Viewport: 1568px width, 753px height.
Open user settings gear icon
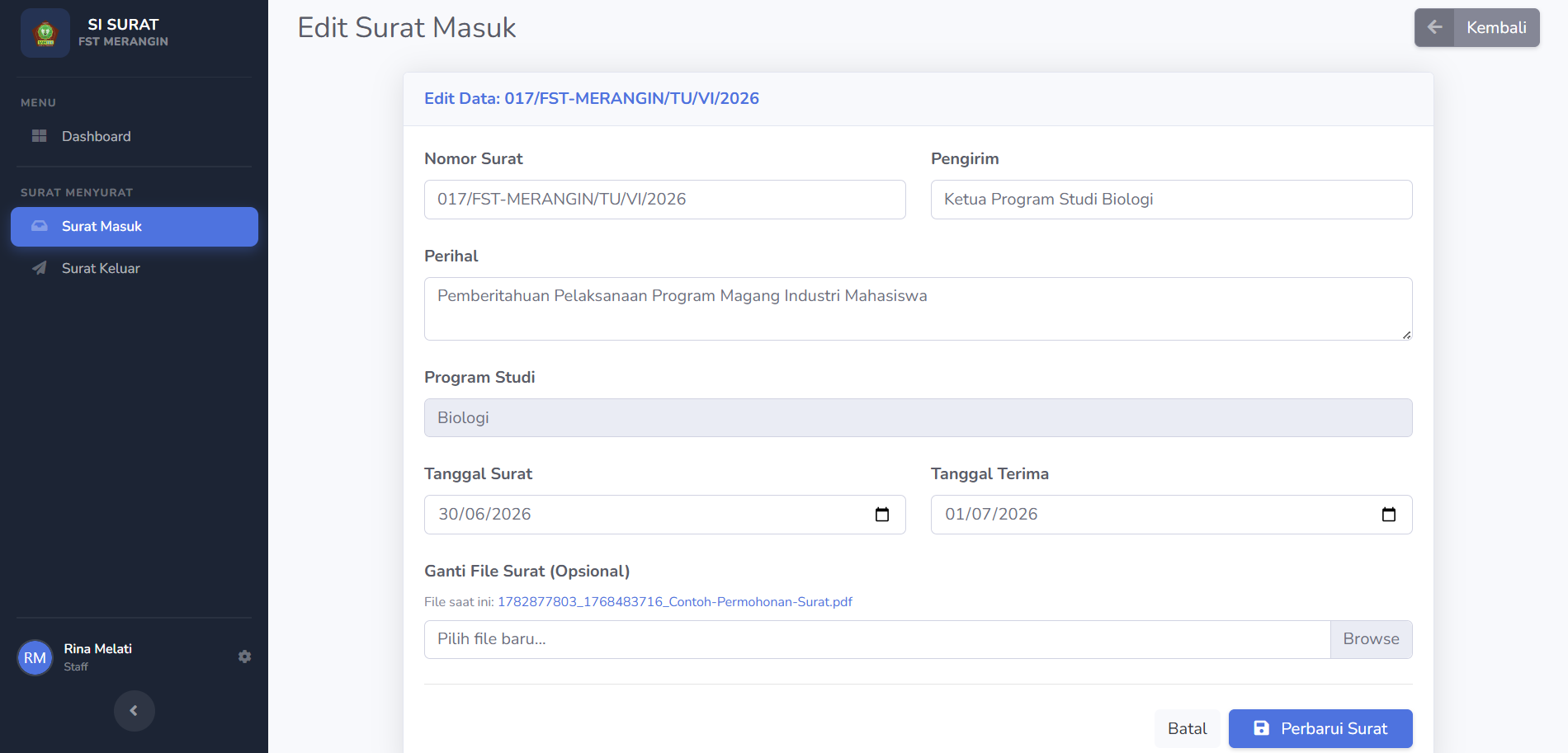[244, 657]
